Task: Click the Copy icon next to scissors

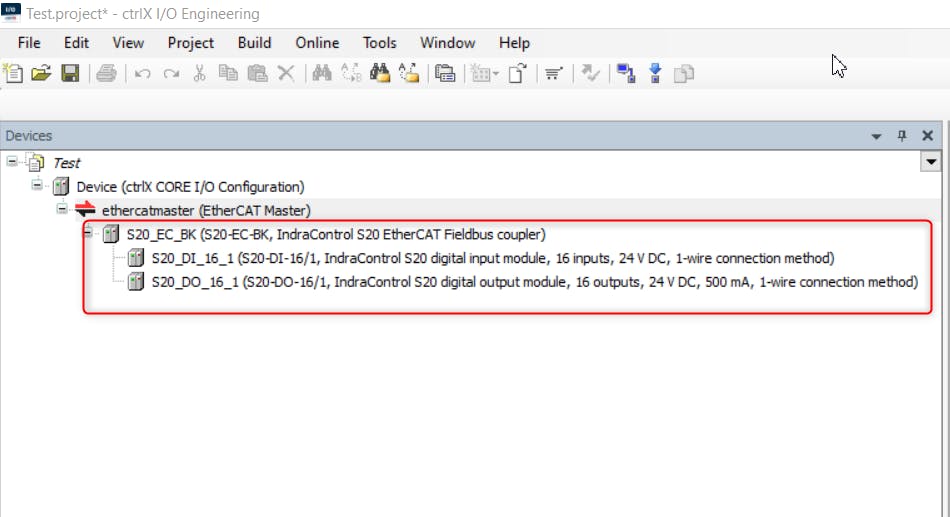Action: tap(228, 74)
